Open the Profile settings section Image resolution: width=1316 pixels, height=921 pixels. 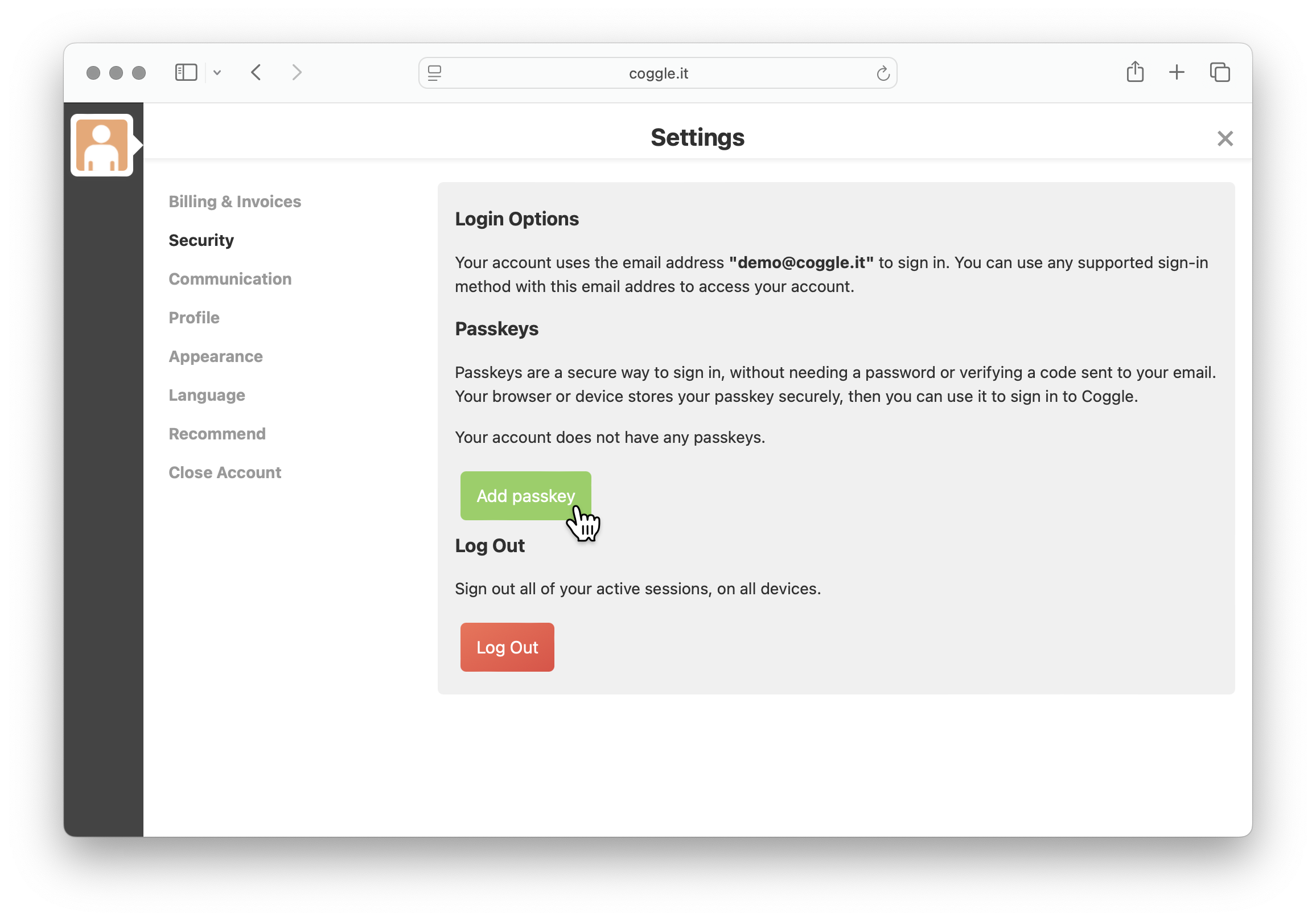194,318
